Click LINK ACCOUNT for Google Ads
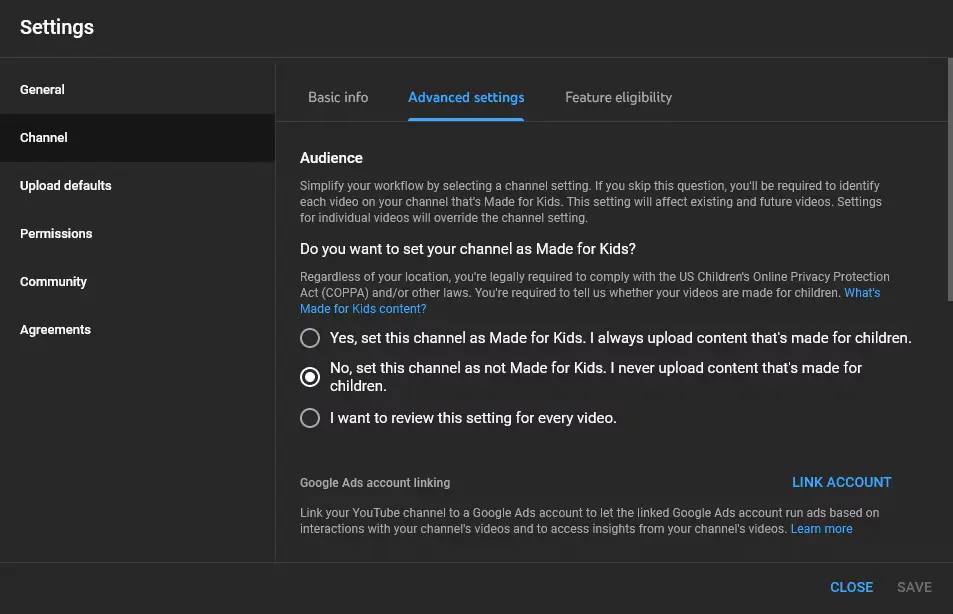The height and width of the screenshot is (614, 953). point(841,482)
